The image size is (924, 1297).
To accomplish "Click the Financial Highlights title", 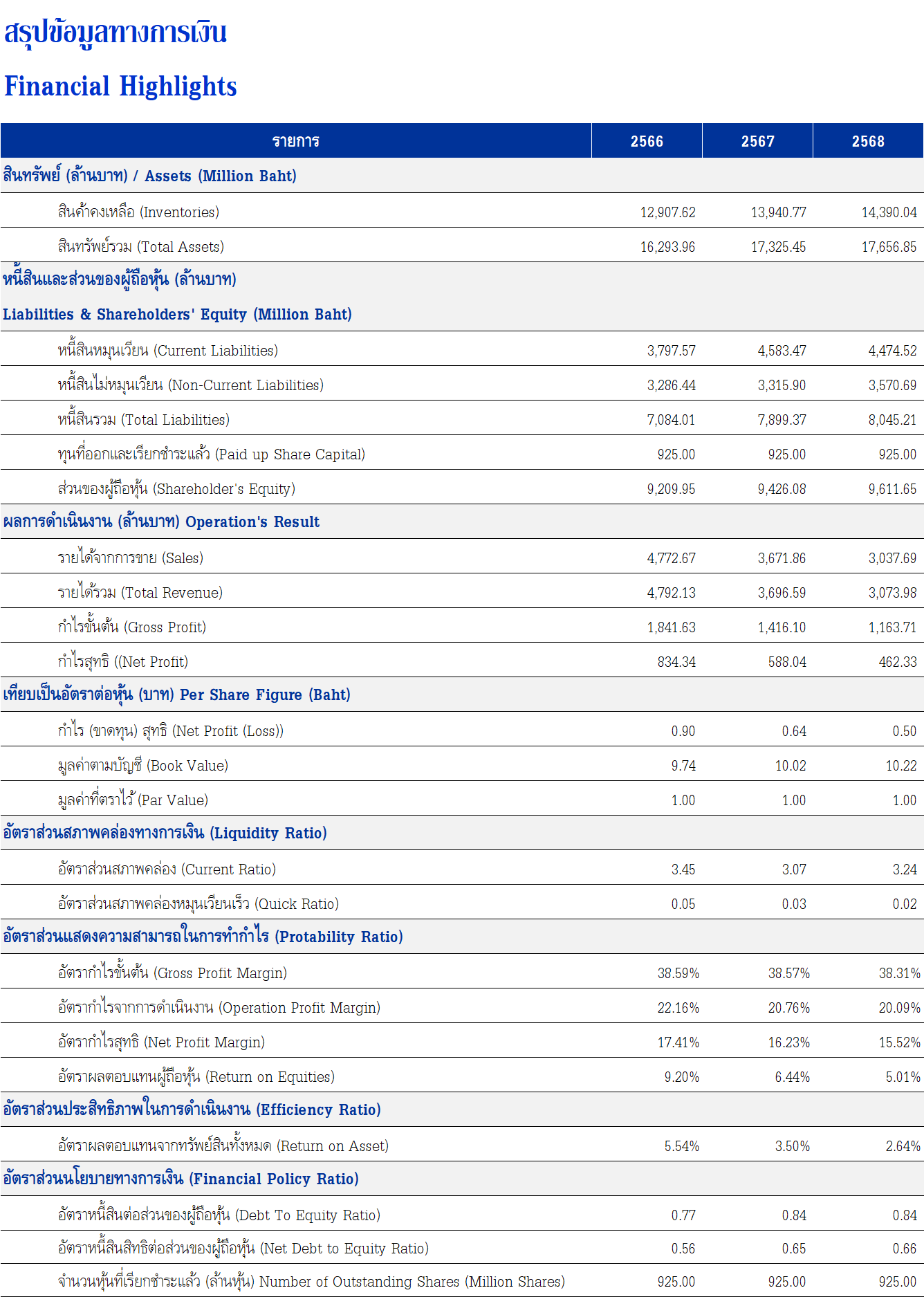I will pos(120,86).
